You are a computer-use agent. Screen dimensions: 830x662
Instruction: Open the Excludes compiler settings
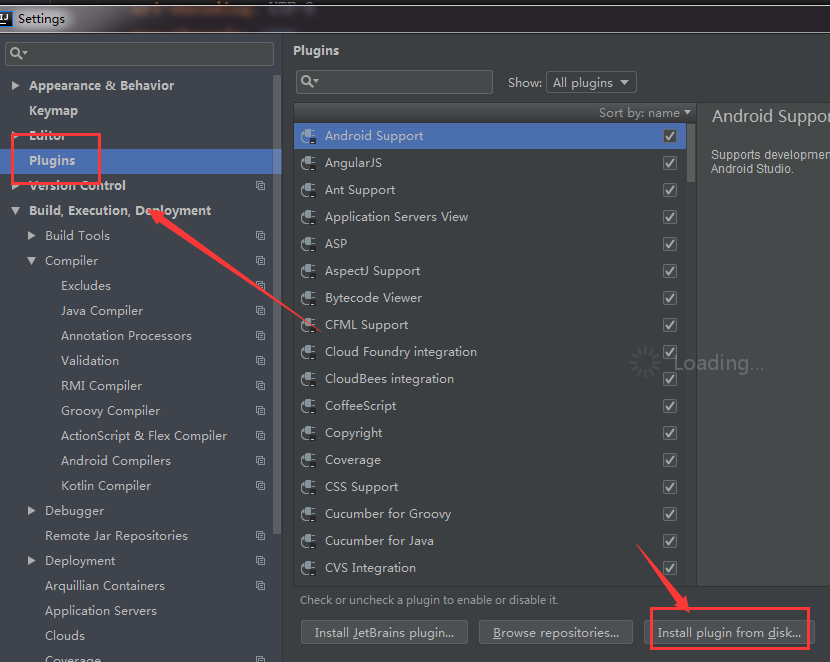(86, 286)
